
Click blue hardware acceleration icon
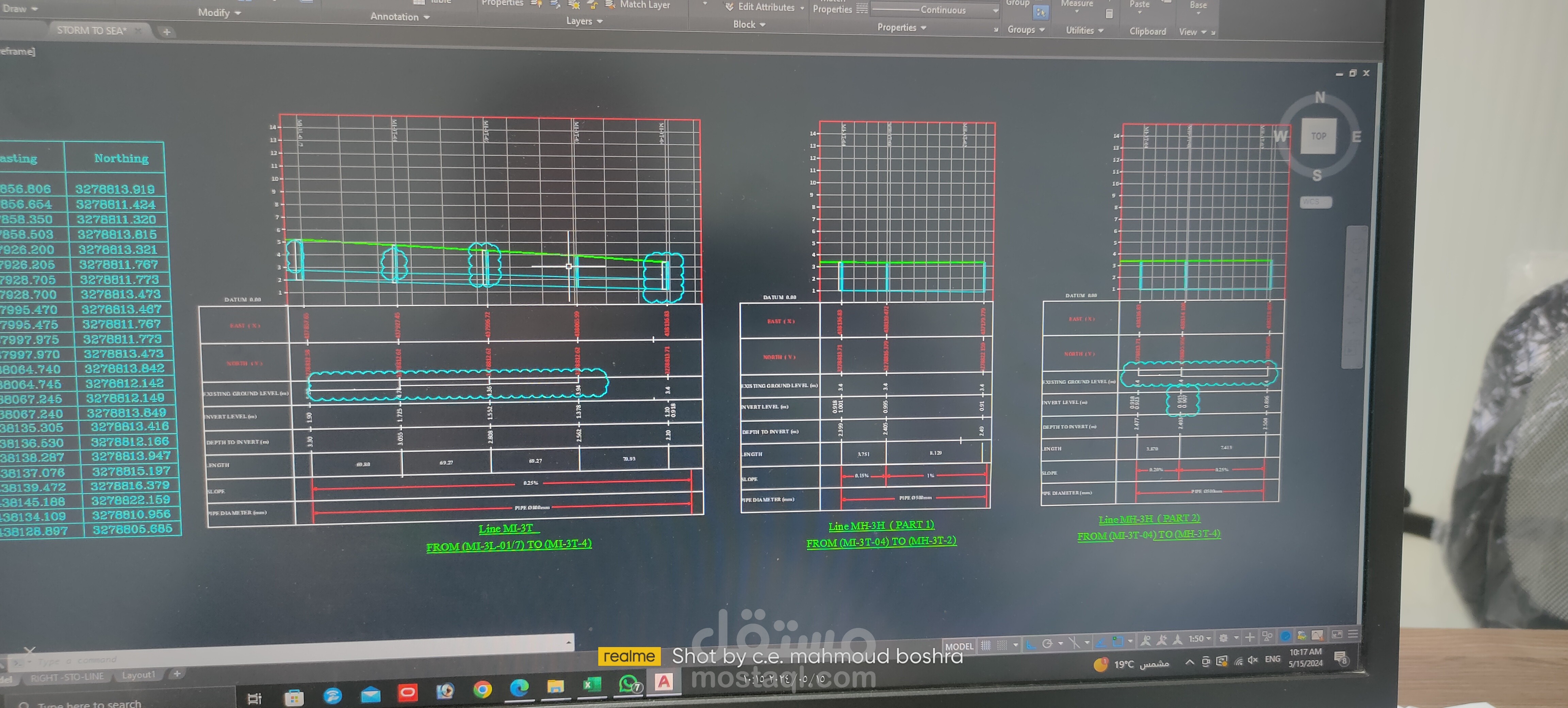coord(1286,636)
